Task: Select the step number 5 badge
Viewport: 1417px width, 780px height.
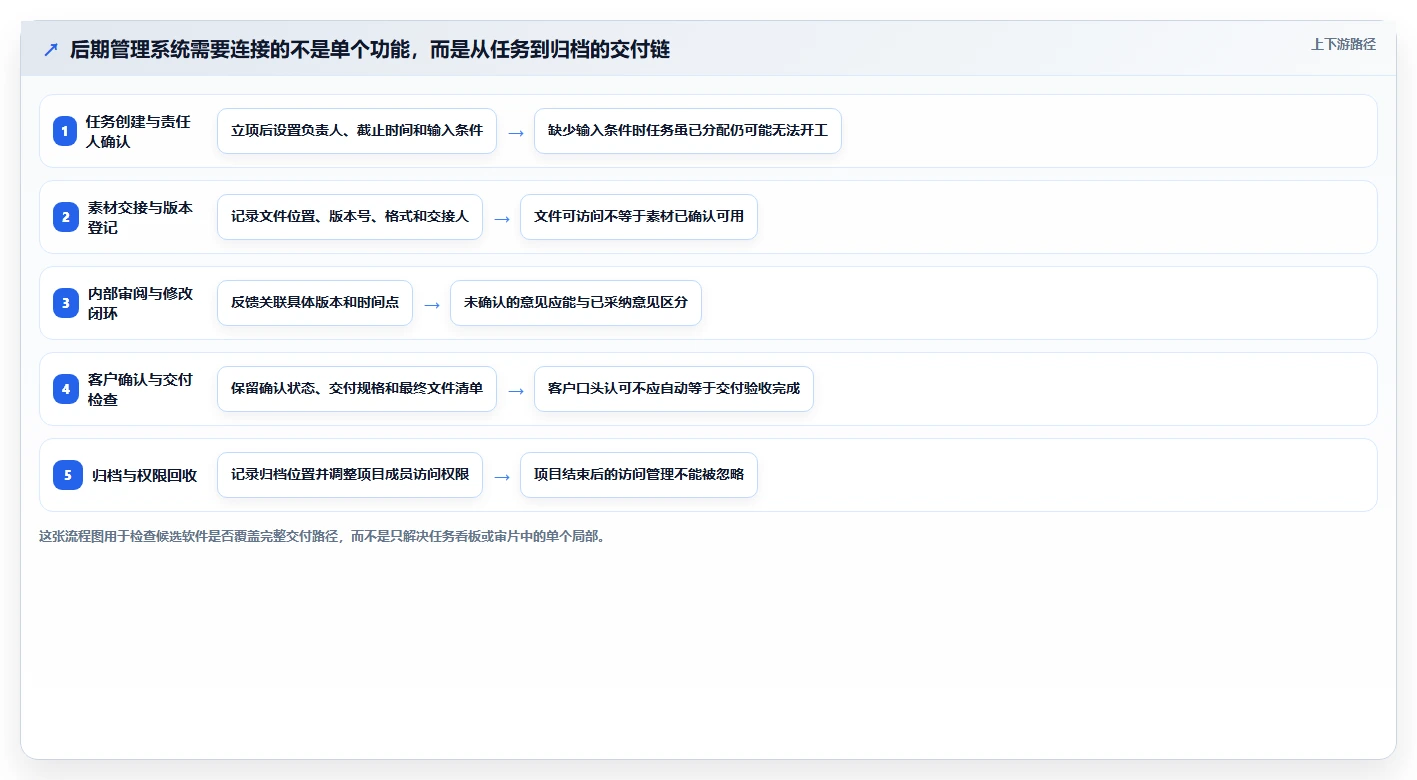Action: point(67,475)
